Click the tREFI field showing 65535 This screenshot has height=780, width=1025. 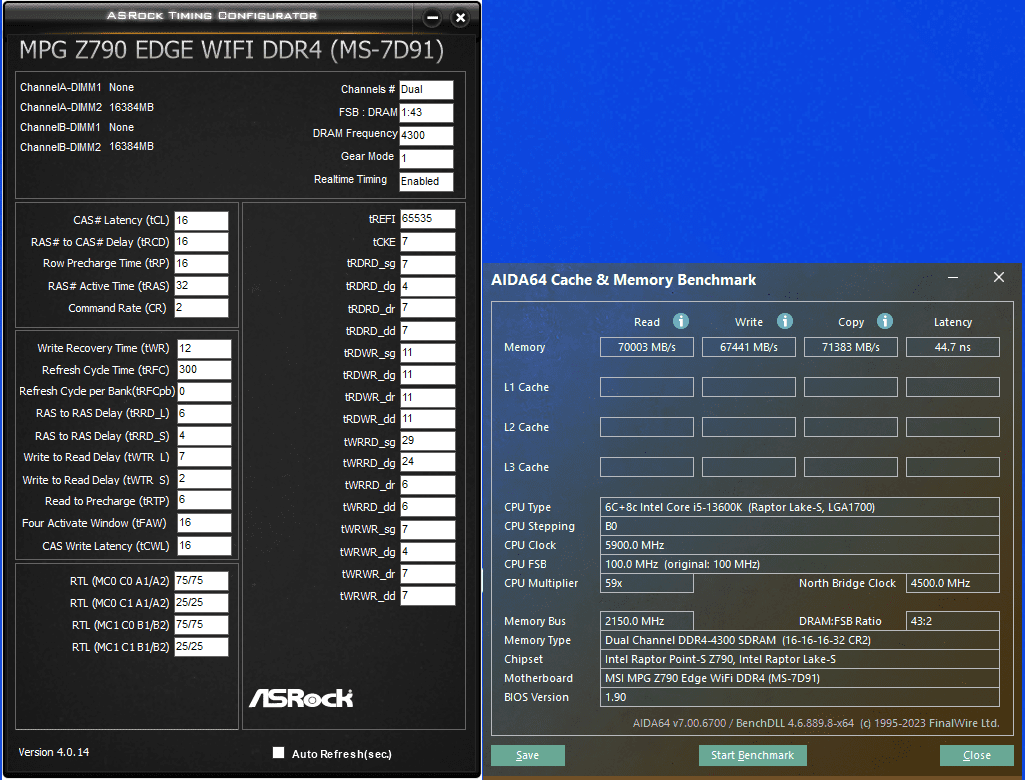pyautogui.click(x=428, y=219)
